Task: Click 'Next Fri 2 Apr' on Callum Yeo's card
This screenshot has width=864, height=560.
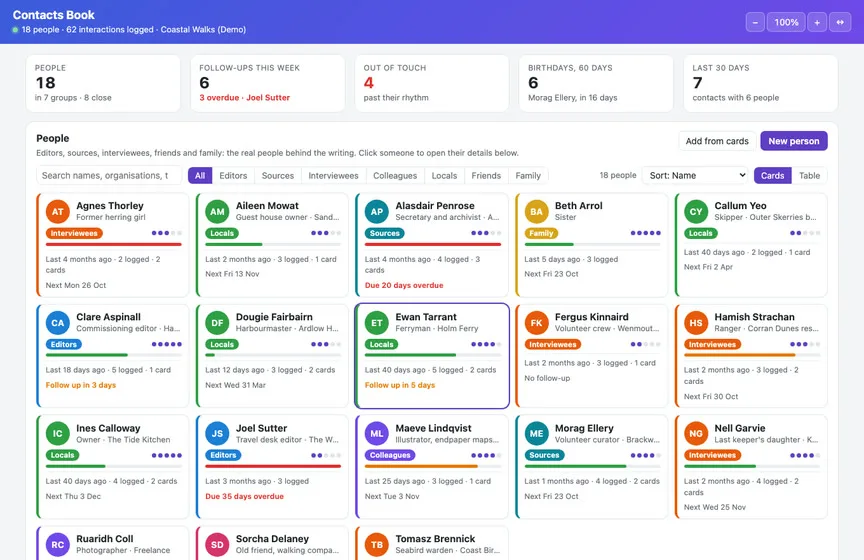Action: 709,267
